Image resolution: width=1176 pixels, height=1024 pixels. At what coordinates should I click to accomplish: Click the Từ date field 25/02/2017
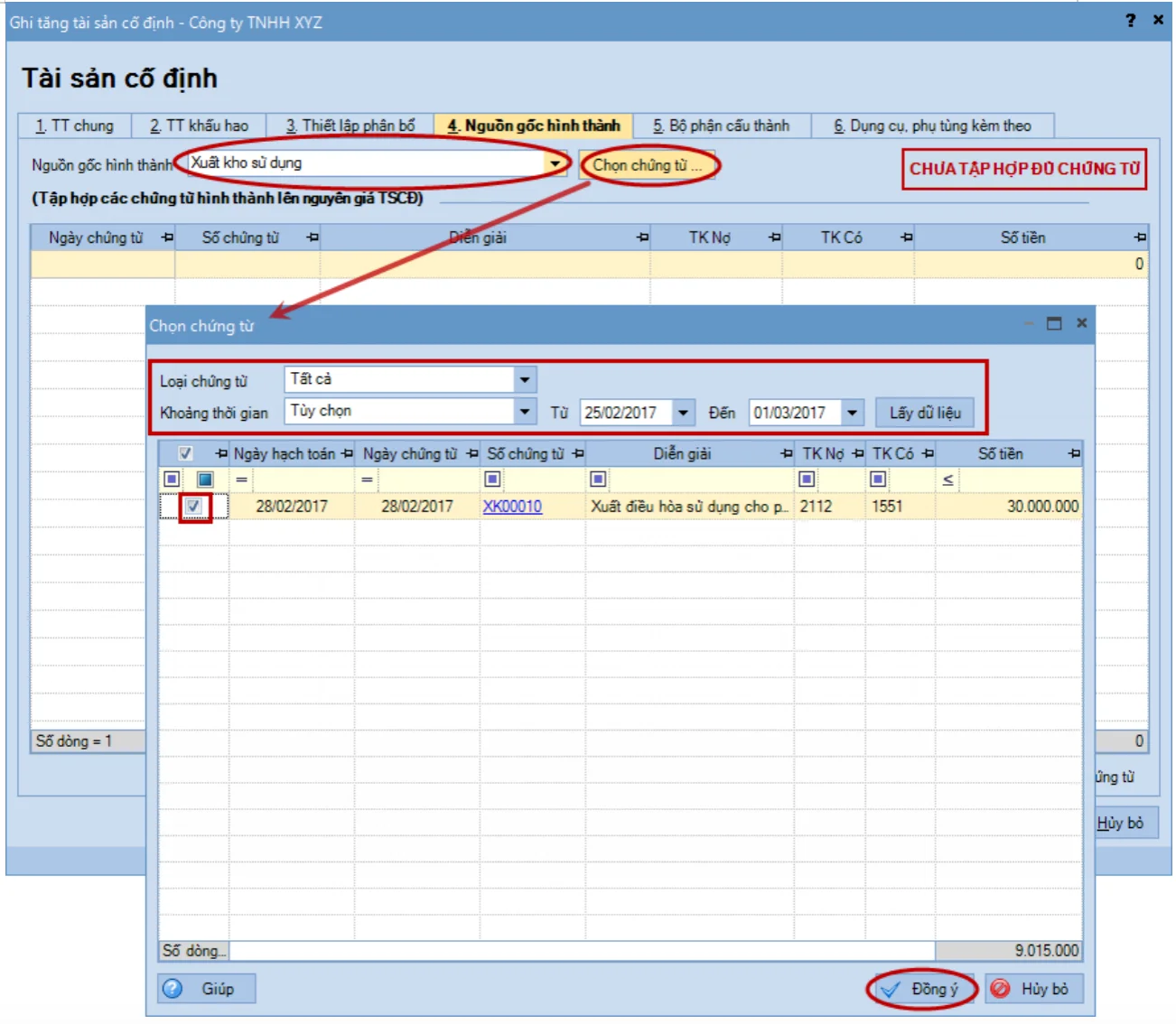pos(626,413)
